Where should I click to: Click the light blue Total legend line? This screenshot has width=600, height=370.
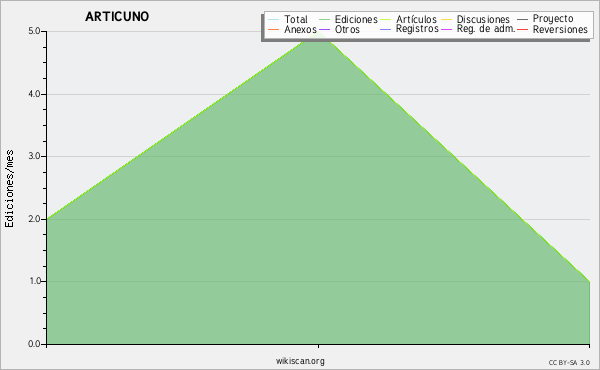(274, 20)
